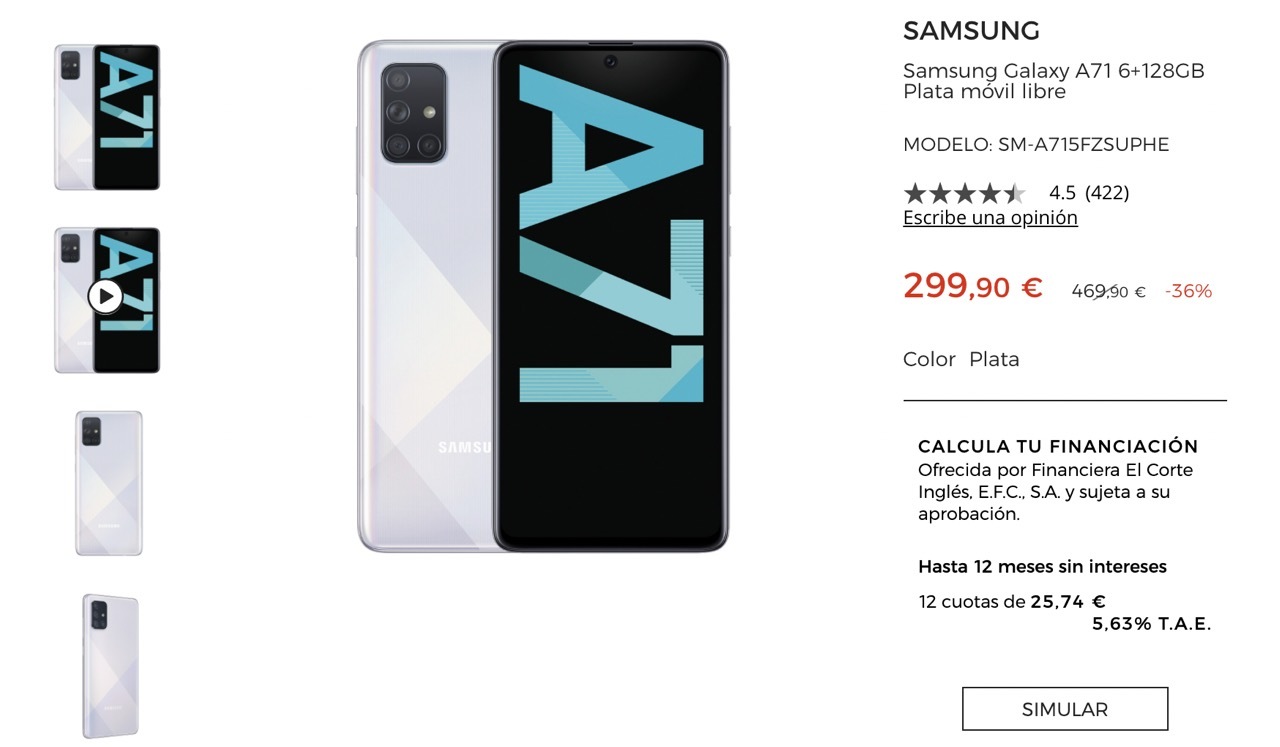Screen dimensions: 1280x747
Task: Click the red 299,90 € price
Action: [972, 288]
